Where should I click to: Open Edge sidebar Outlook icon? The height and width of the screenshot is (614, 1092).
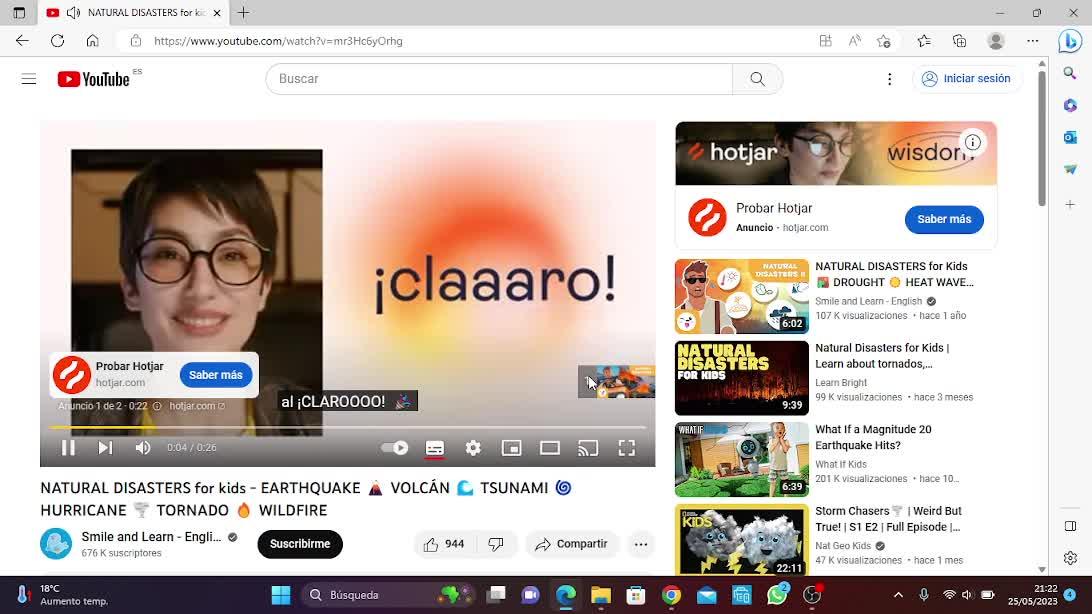[x=1070, y=137]
